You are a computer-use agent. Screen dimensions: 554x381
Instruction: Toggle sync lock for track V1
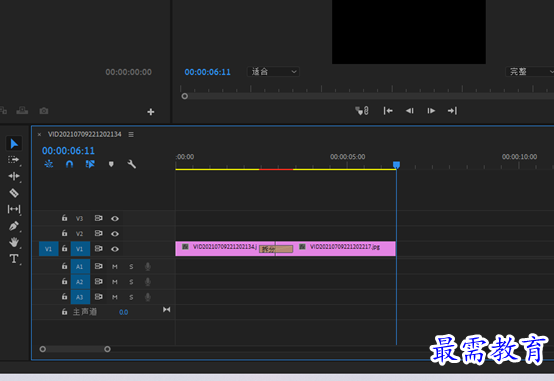click(x=99, y=248)
